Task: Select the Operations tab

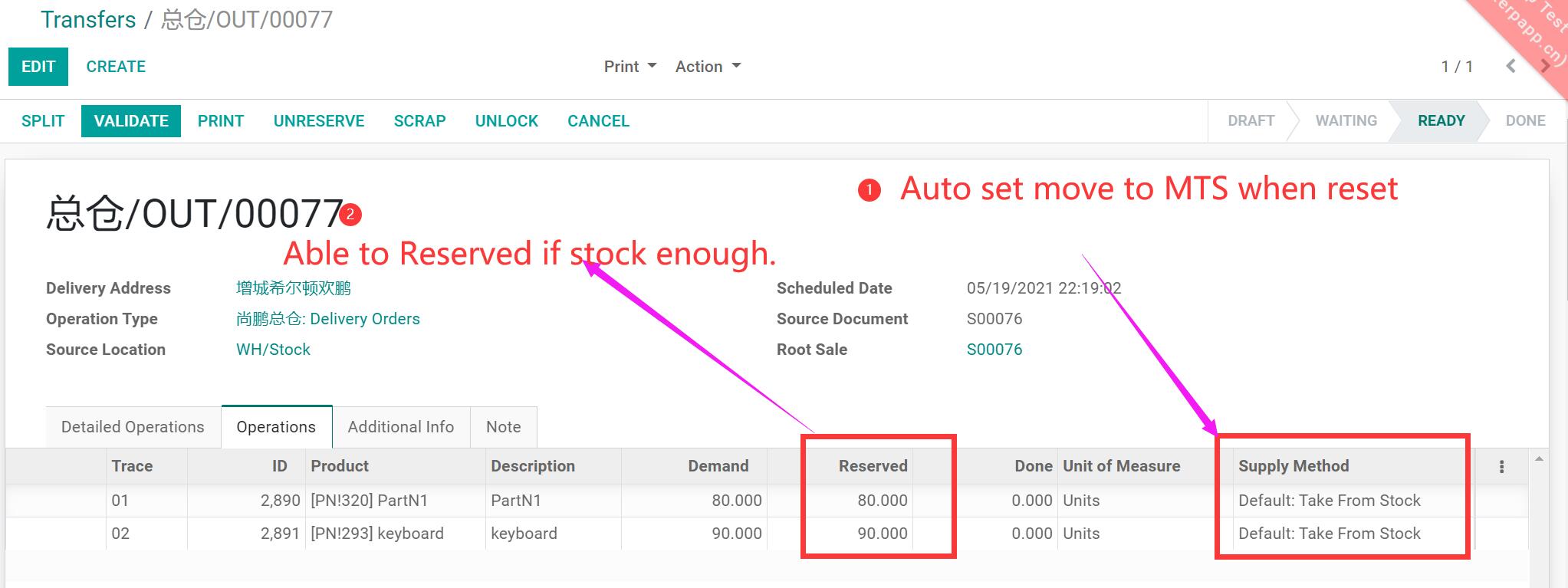Action: click(276, 427)
